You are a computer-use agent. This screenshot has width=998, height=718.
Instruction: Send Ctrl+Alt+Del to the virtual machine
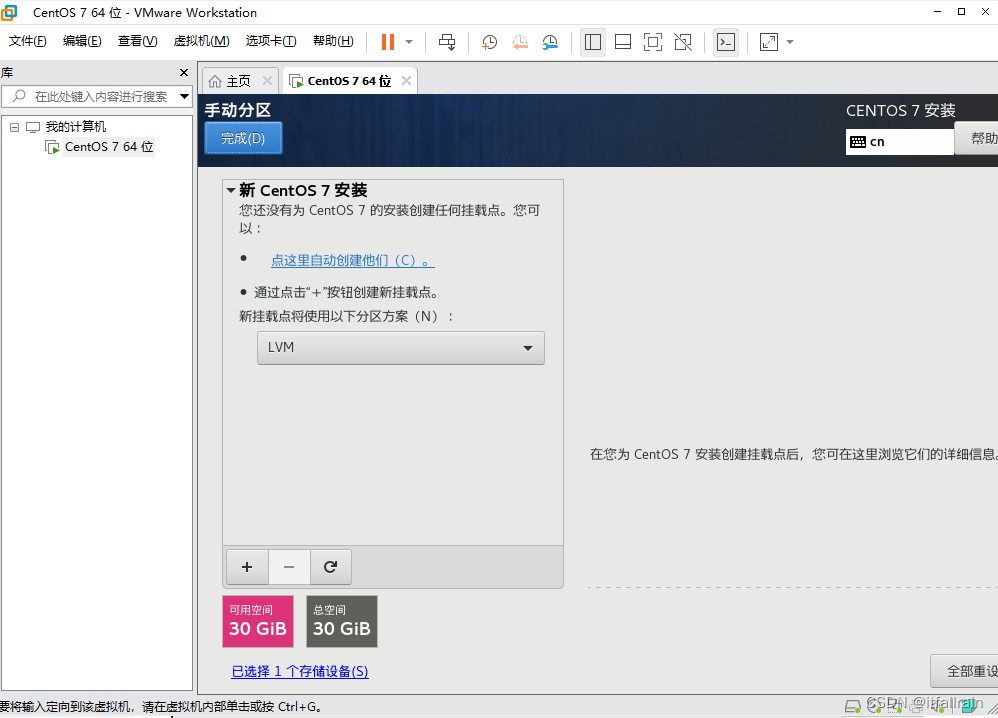pyautogui.click(x=447, y=42)
